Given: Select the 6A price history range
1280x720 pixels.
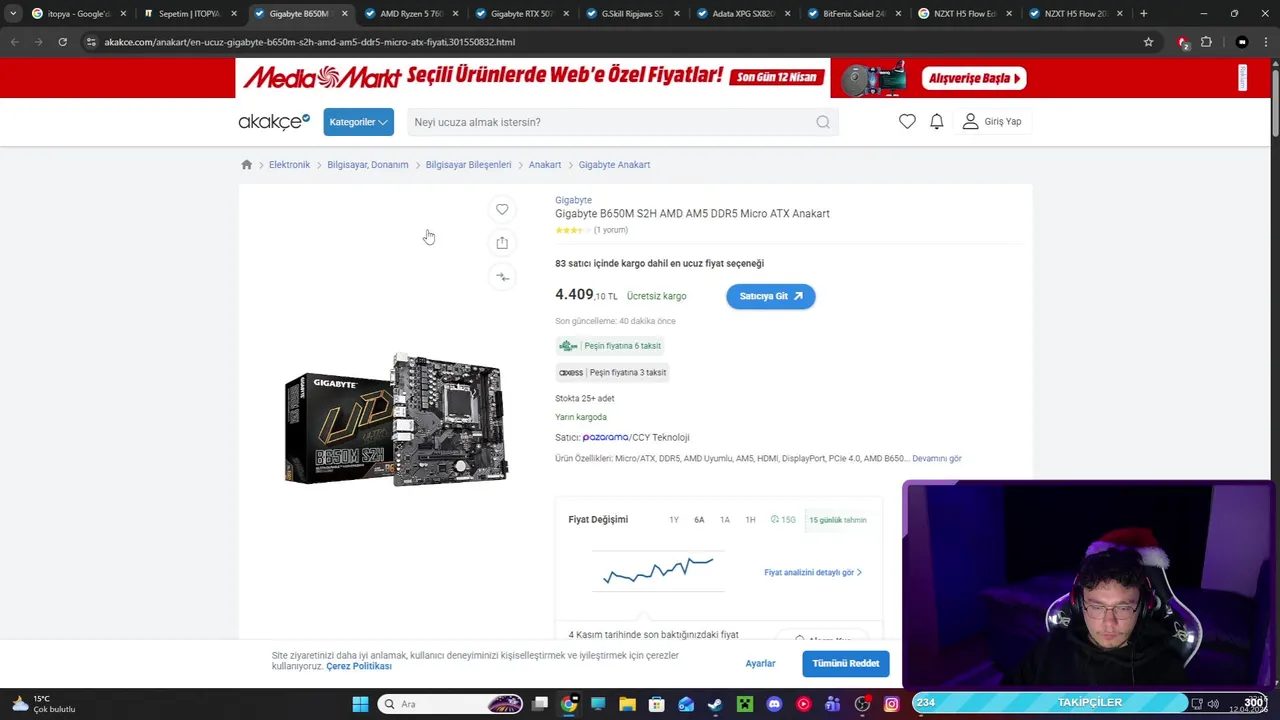Looking at the screenshot, I should tap(699, 520).
